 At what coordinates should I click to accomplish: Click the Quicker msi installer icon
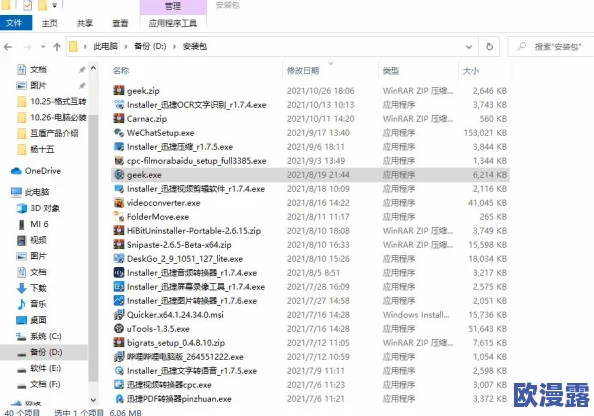tap(119, 315)
